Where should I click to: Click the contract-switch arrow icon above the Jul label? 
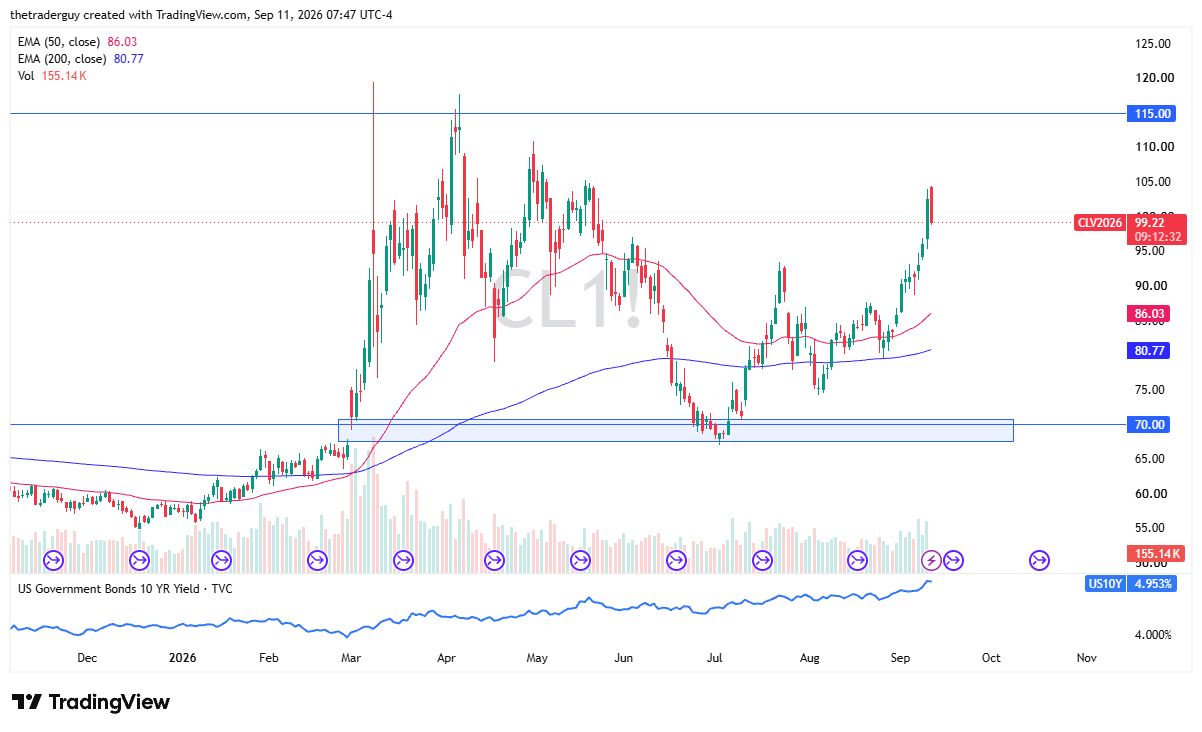(676, 560)
